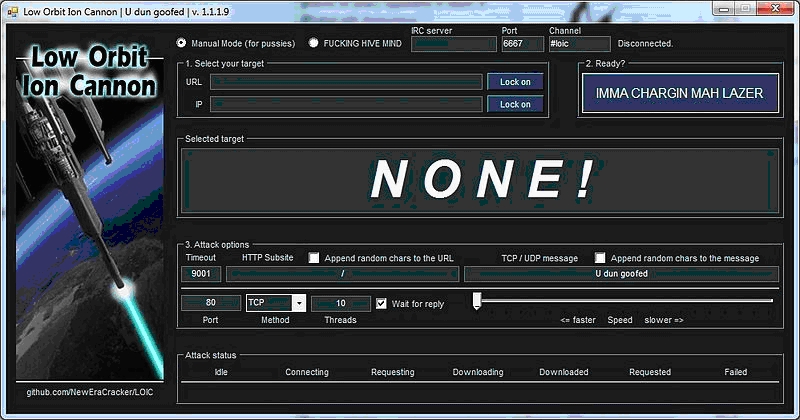The image size is (800, 420).
Task: Click the 'Disconnected.' status text
Action: 645,44
